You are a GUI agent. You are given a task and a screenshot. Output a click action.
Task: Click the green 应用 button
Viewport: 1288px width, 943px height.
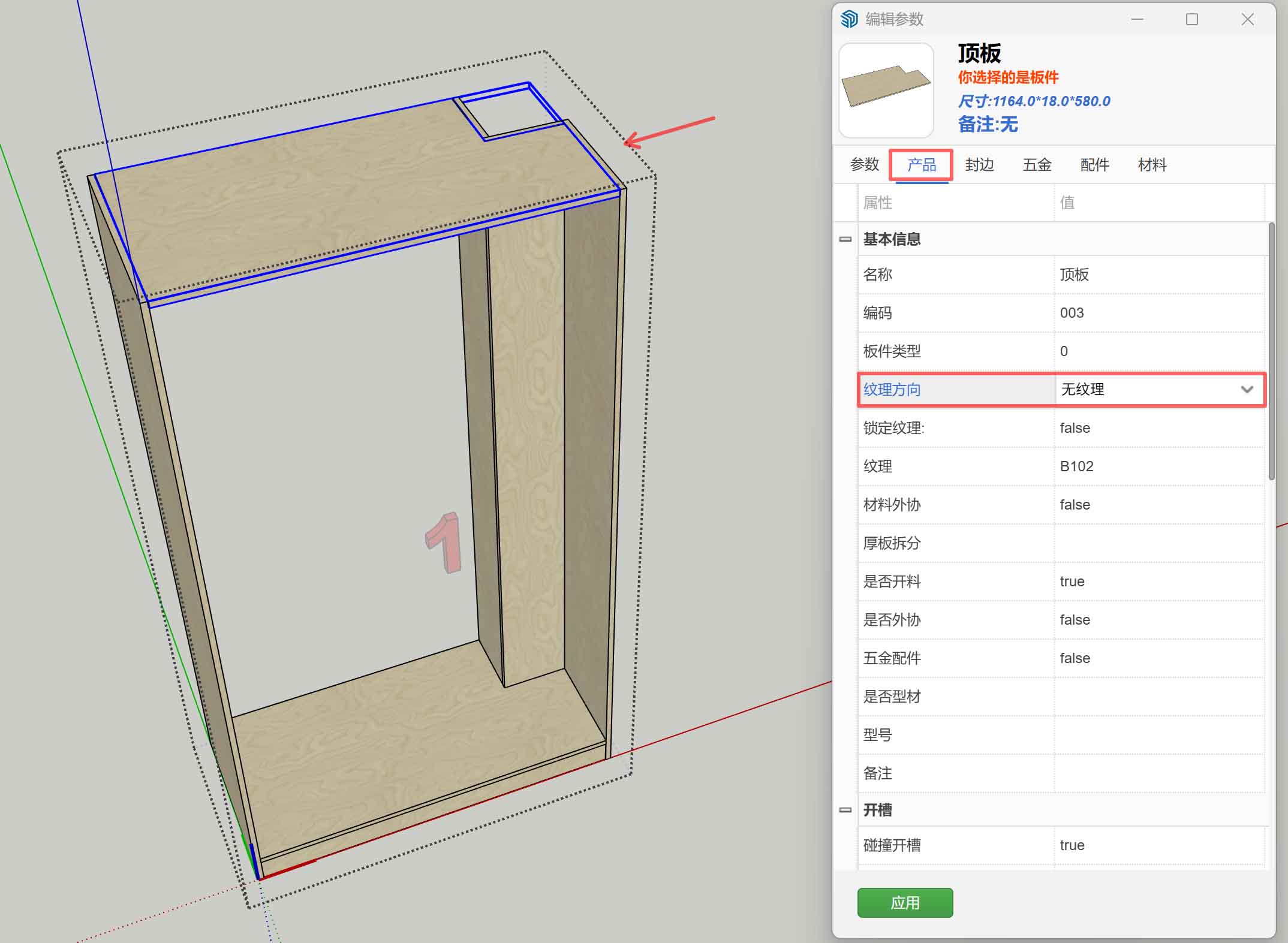pyautogui.click(x=905, y=902)
